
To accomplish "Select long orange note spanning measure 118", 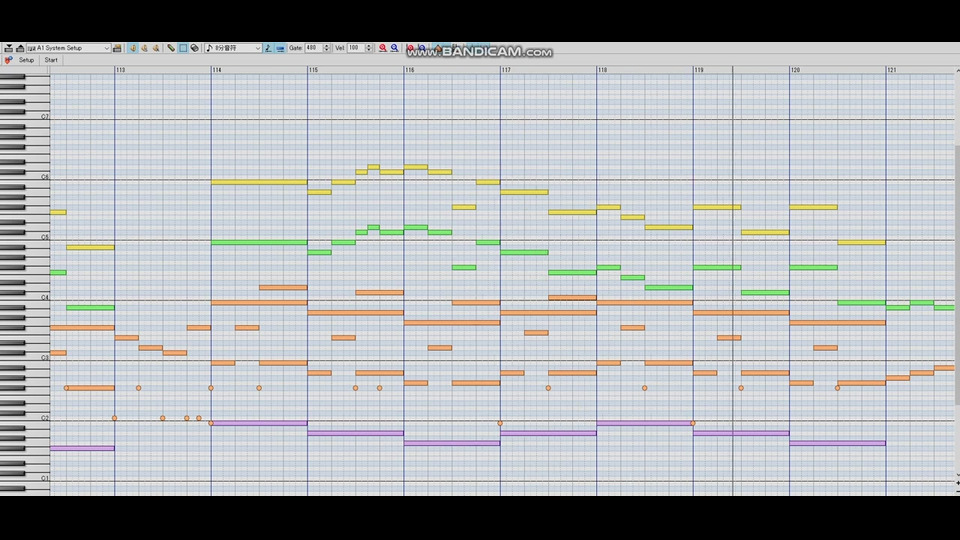I will pyautogui.click(x=645, y=302).
